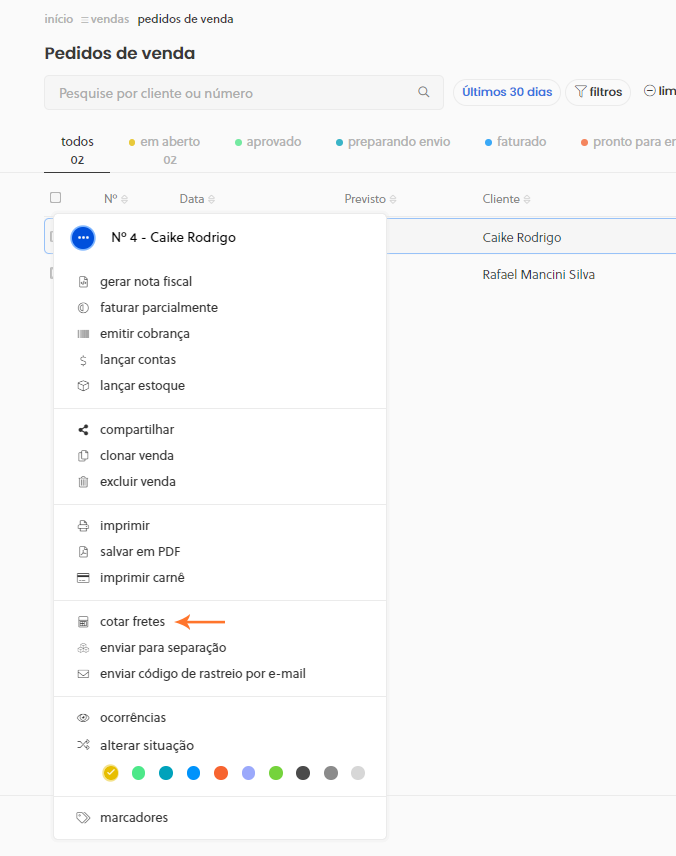Viewport: 676px width, 856px height.
Task: Click the calculator icon for cotar fretes
Action: pos(83,622)
